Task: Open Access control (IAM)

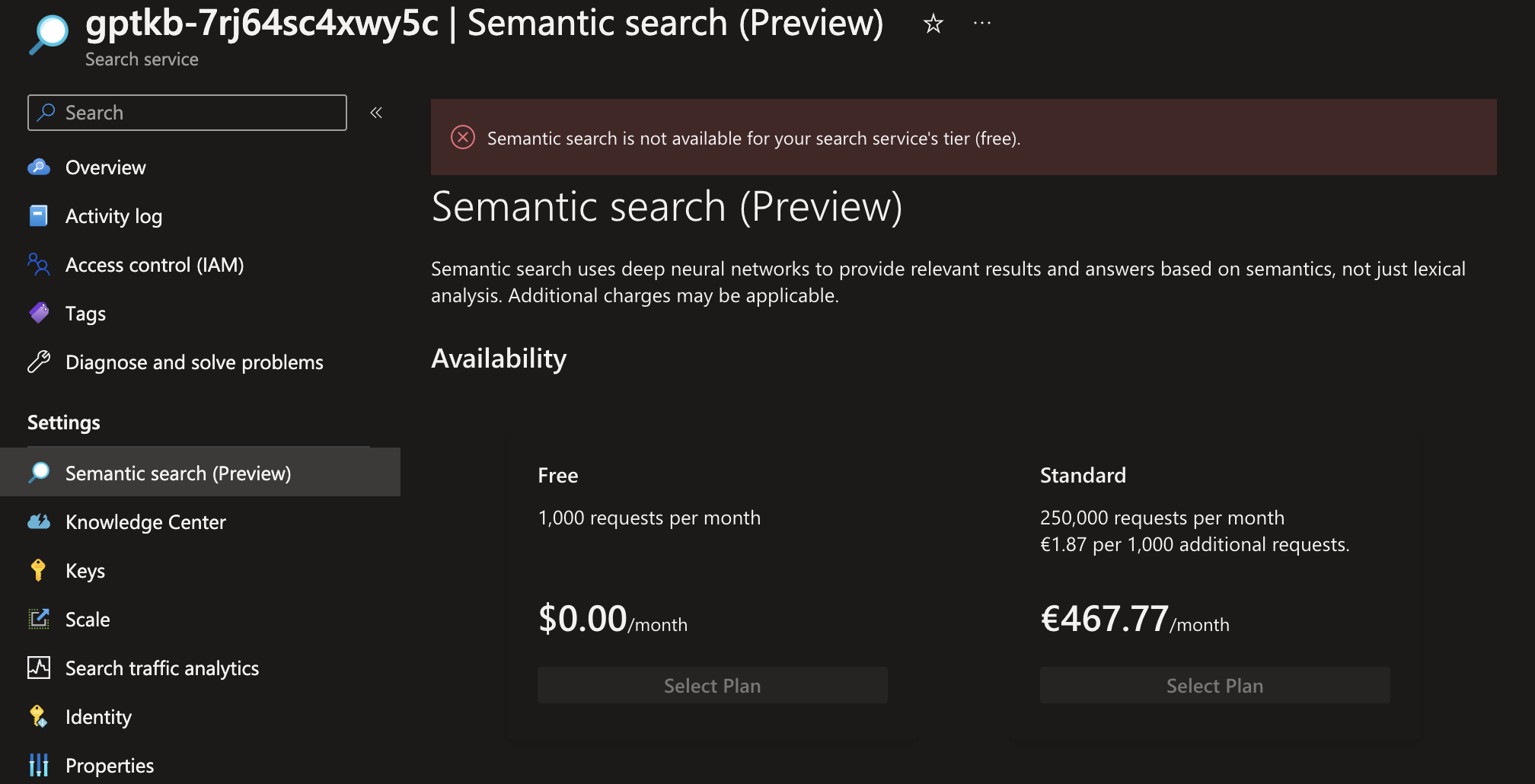Action: click(155, 265)
